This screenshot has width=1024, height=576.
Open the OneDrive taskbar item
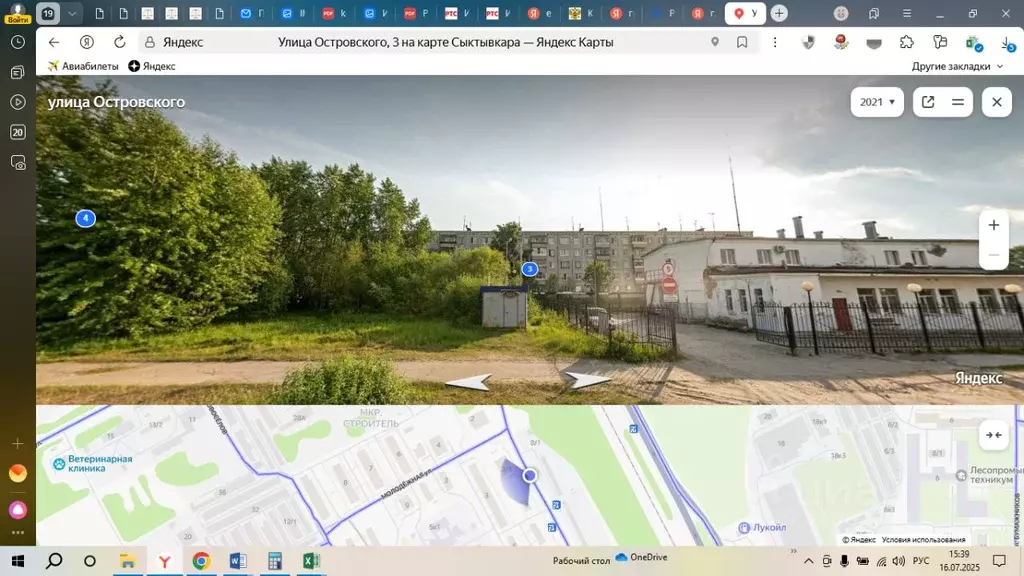[x=641, y=557]
